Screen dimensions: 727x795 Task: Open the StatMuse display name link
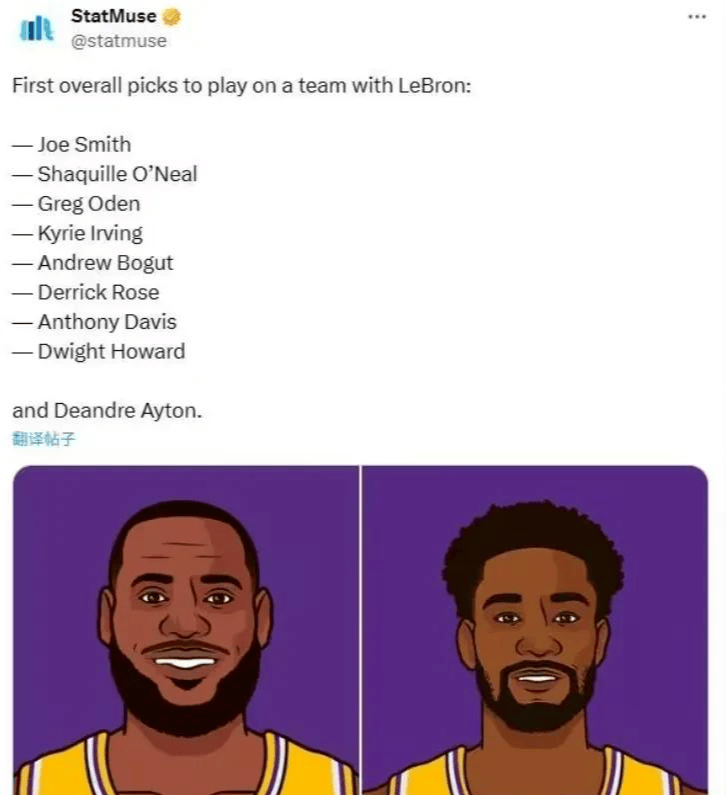[114, 16]
